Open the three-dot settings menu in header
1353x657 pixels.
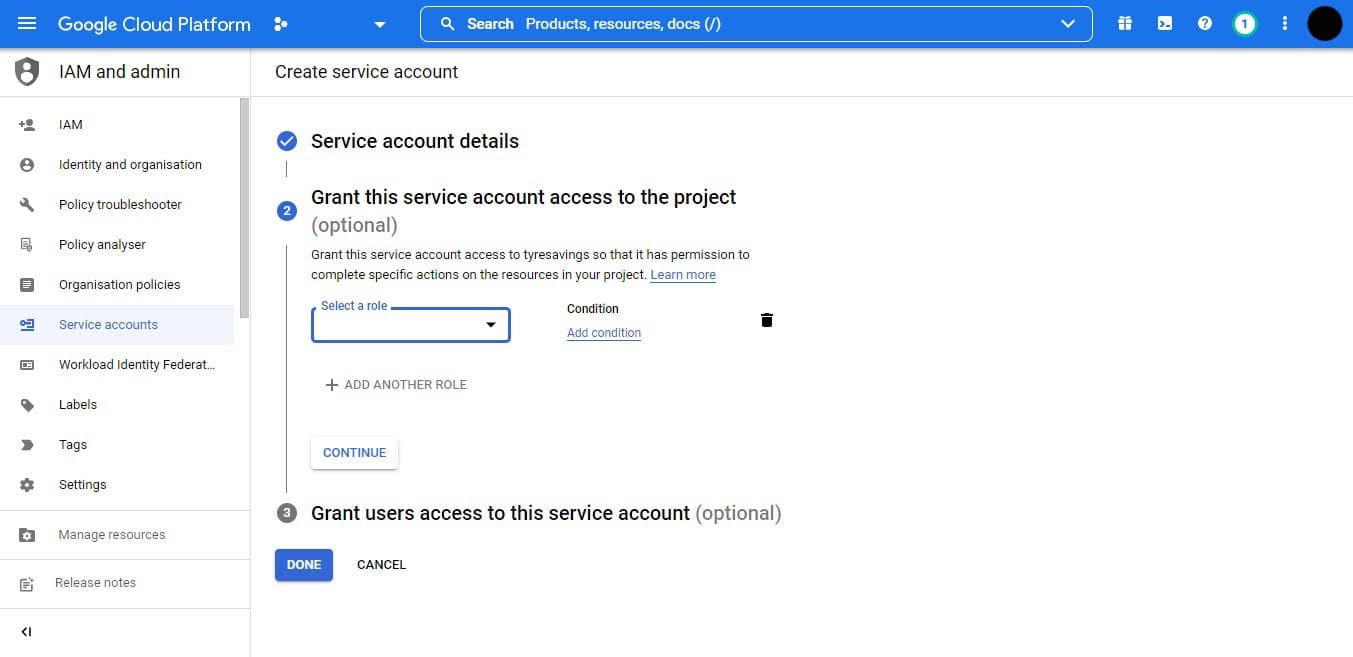click(x=1285, y=24)
